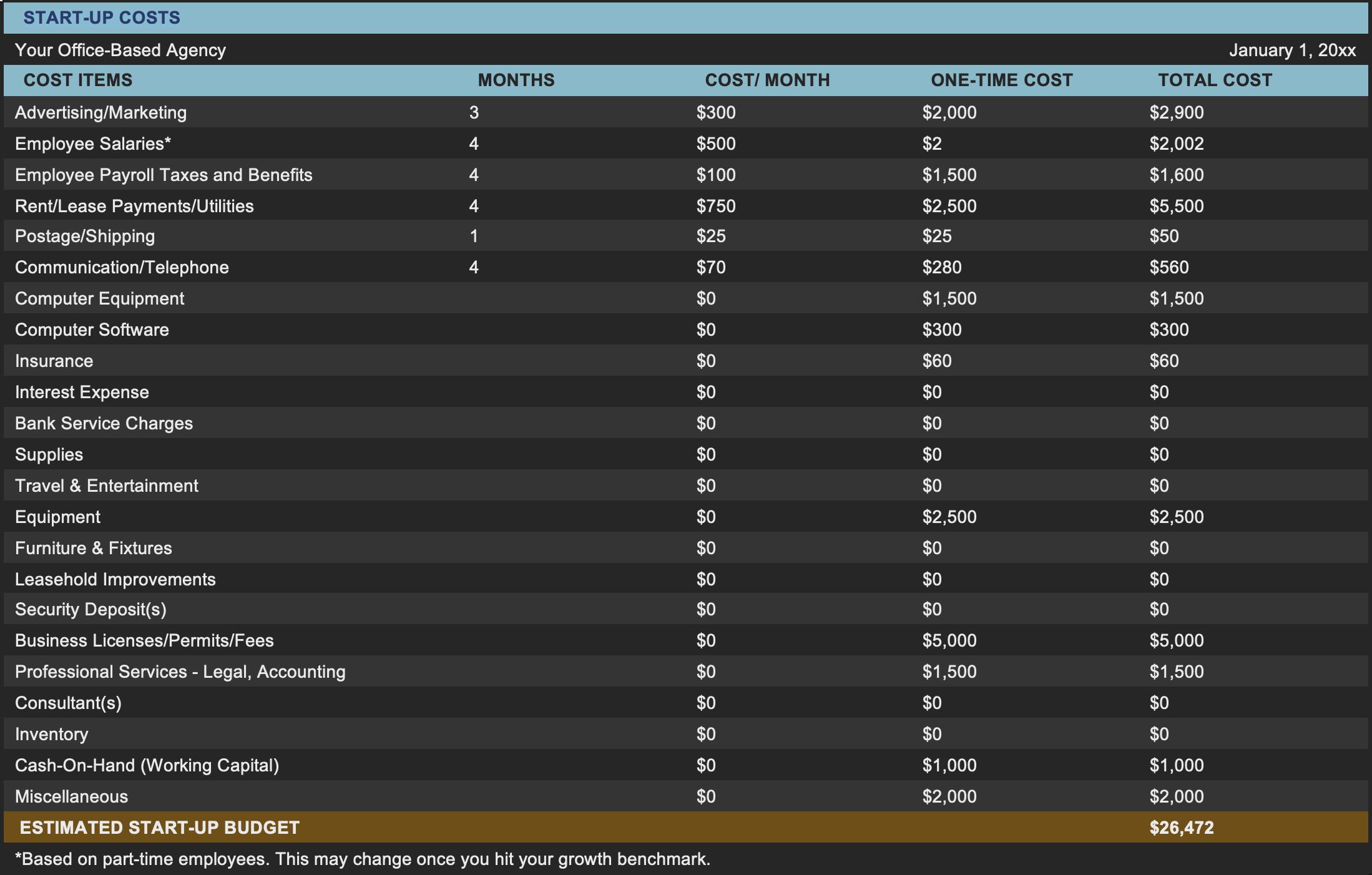The width and height of the screenshot is (1372, 875).
Task: Click the START-UP COSTS title header
Action: tap(102, 17)
